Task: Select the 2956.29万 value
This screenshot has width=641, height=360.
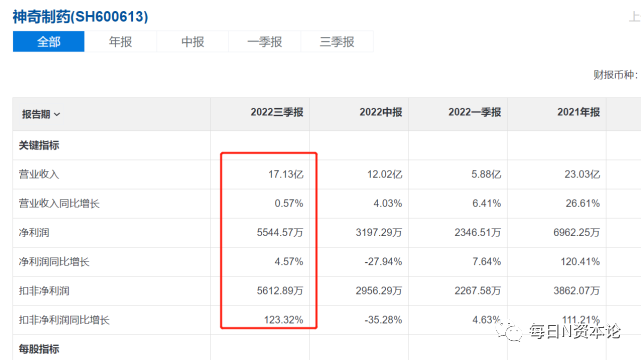Action: tap(379, 291)
